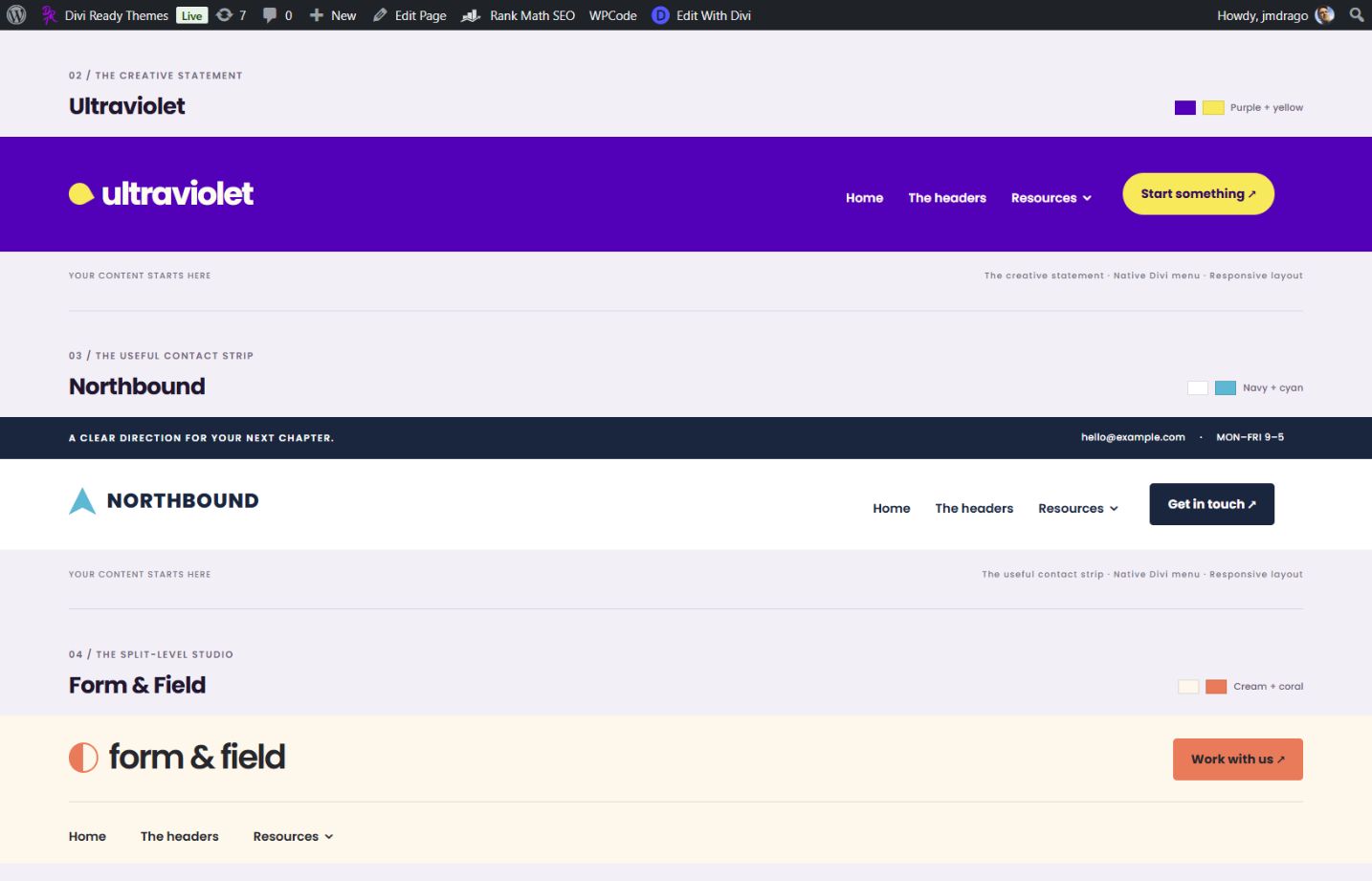Click the 02 / THE CREATIVE STATEMENT label

(x=155, y=76)
